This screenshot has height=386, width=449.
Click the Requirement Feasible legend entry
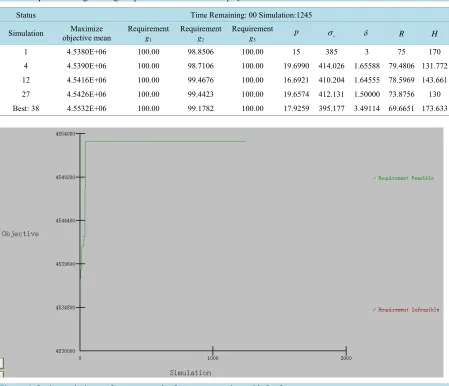[x=403, y=178]
